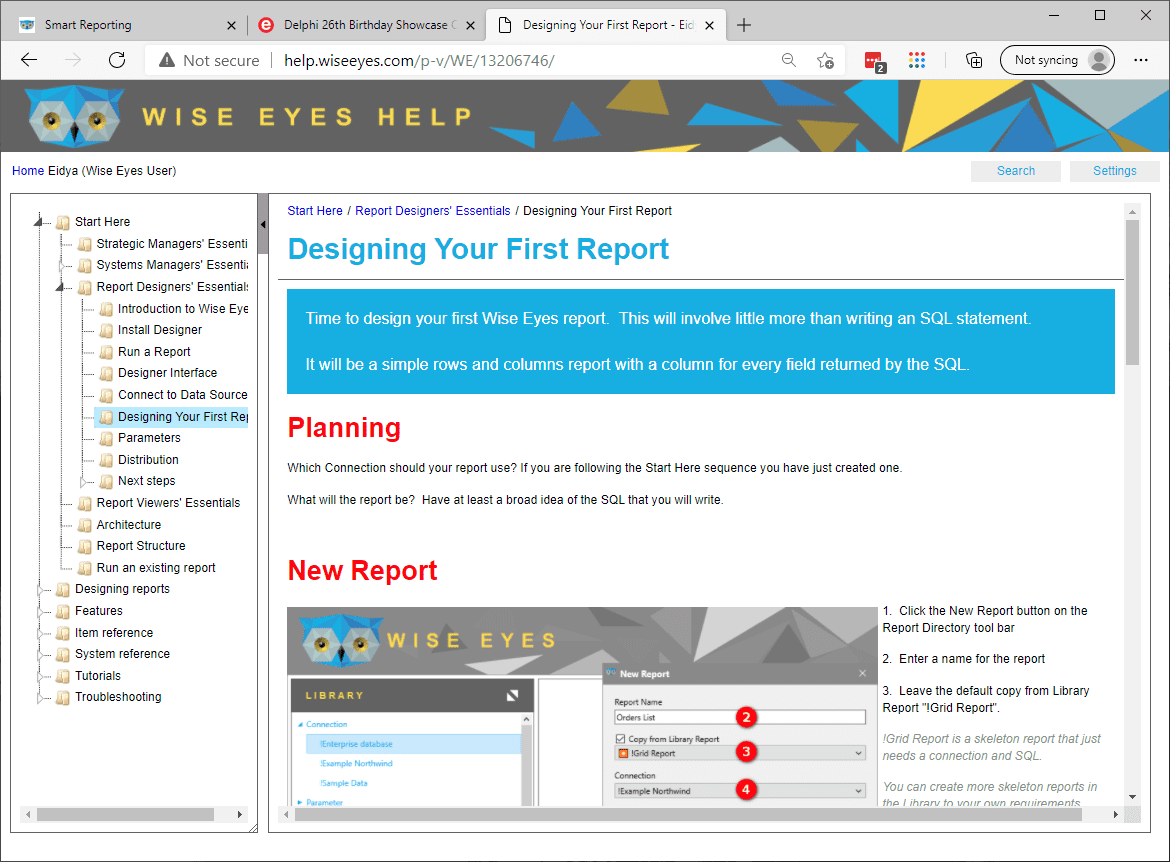
Task: Open the Report Structure topic
Action: (x=140, y=546)
